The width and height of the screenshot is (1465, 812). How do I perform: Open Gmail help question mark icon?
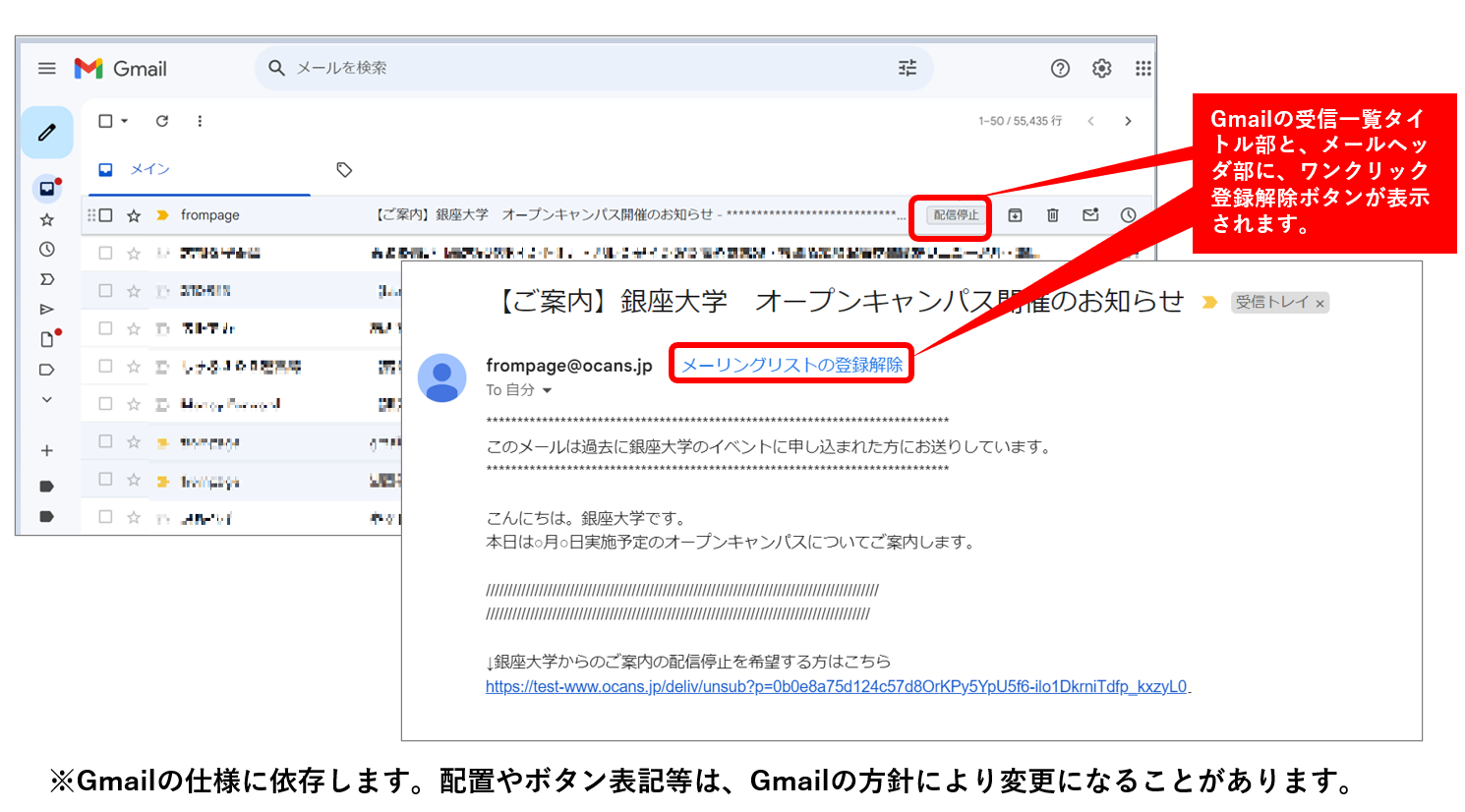pos(1060,68)
